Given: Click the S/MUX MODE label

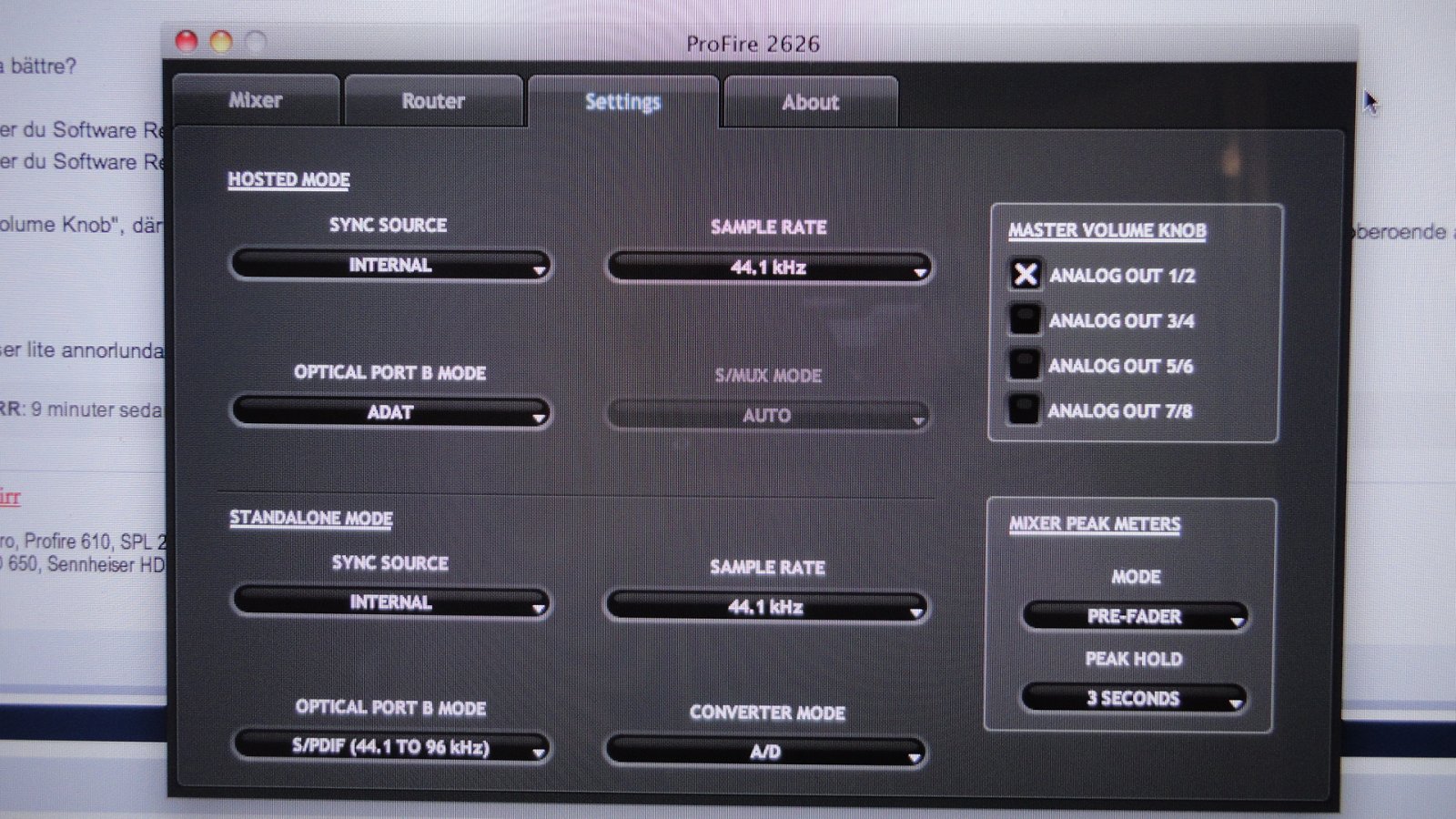Looking at the screenshot, I should [x=768, y=376].
